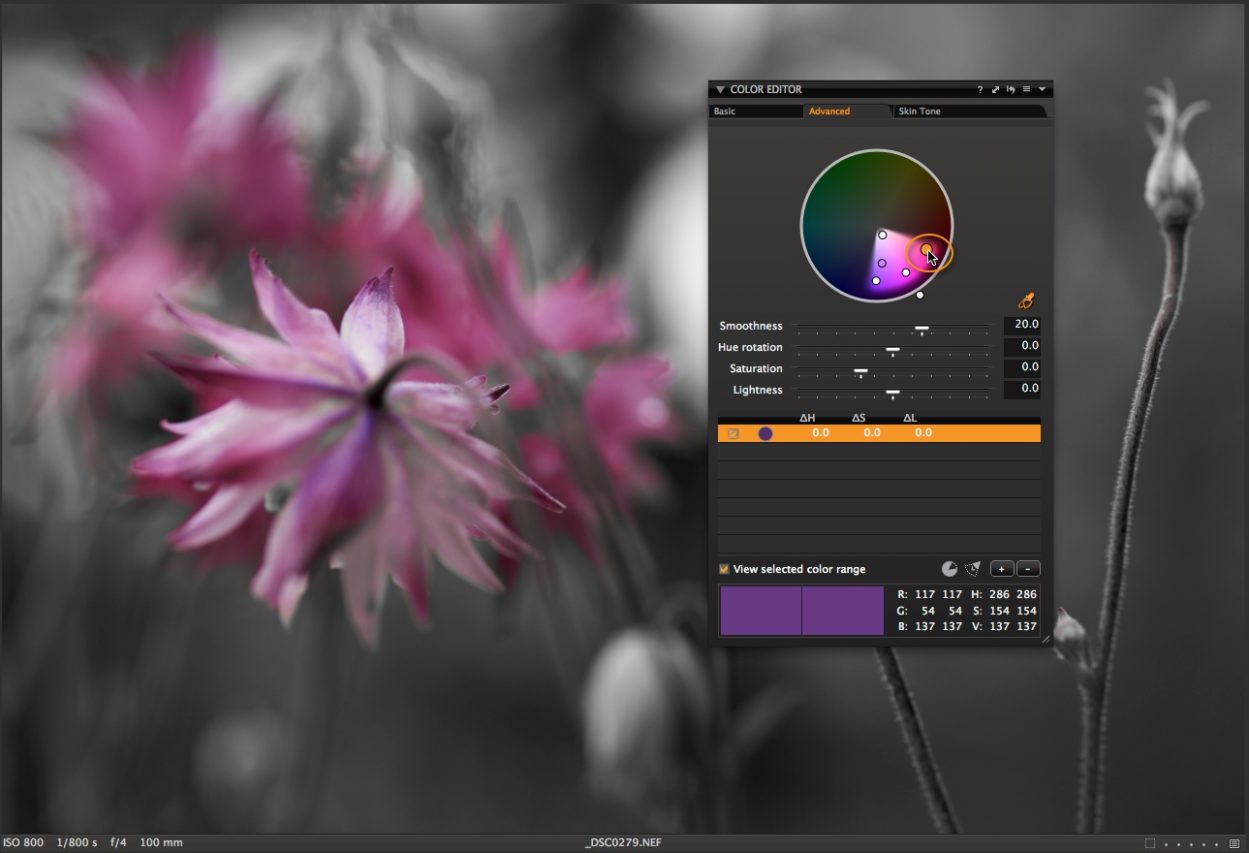The image size is (1249, 853).
Task: Reset the Color Editor with undo arrow
Action: [1011, 90]
